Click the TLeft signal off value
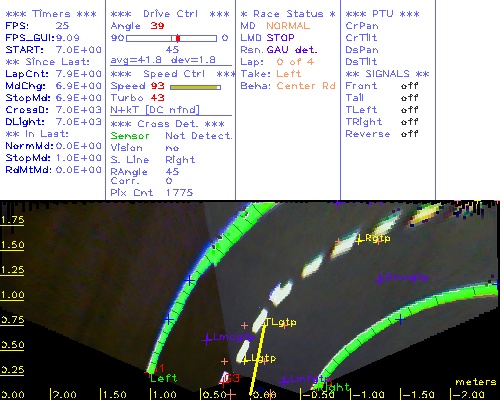This screenshot has height=400, width=500. (x=410, y=110)
